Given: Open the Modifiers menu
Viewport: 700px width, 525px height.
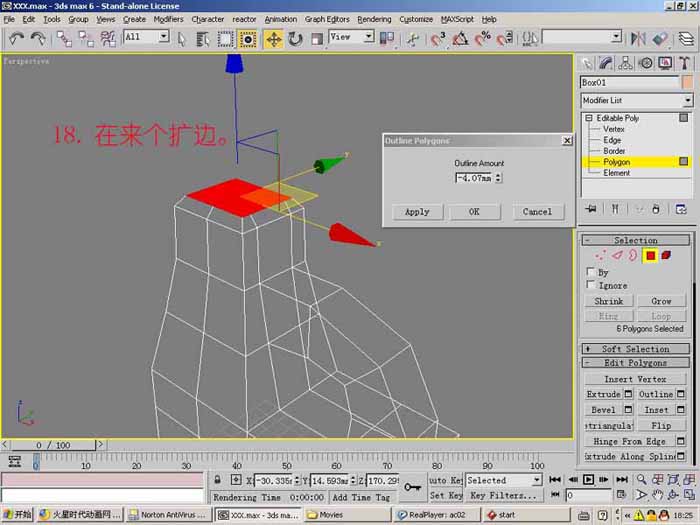Looking at the screenshot, I should 168,19.
